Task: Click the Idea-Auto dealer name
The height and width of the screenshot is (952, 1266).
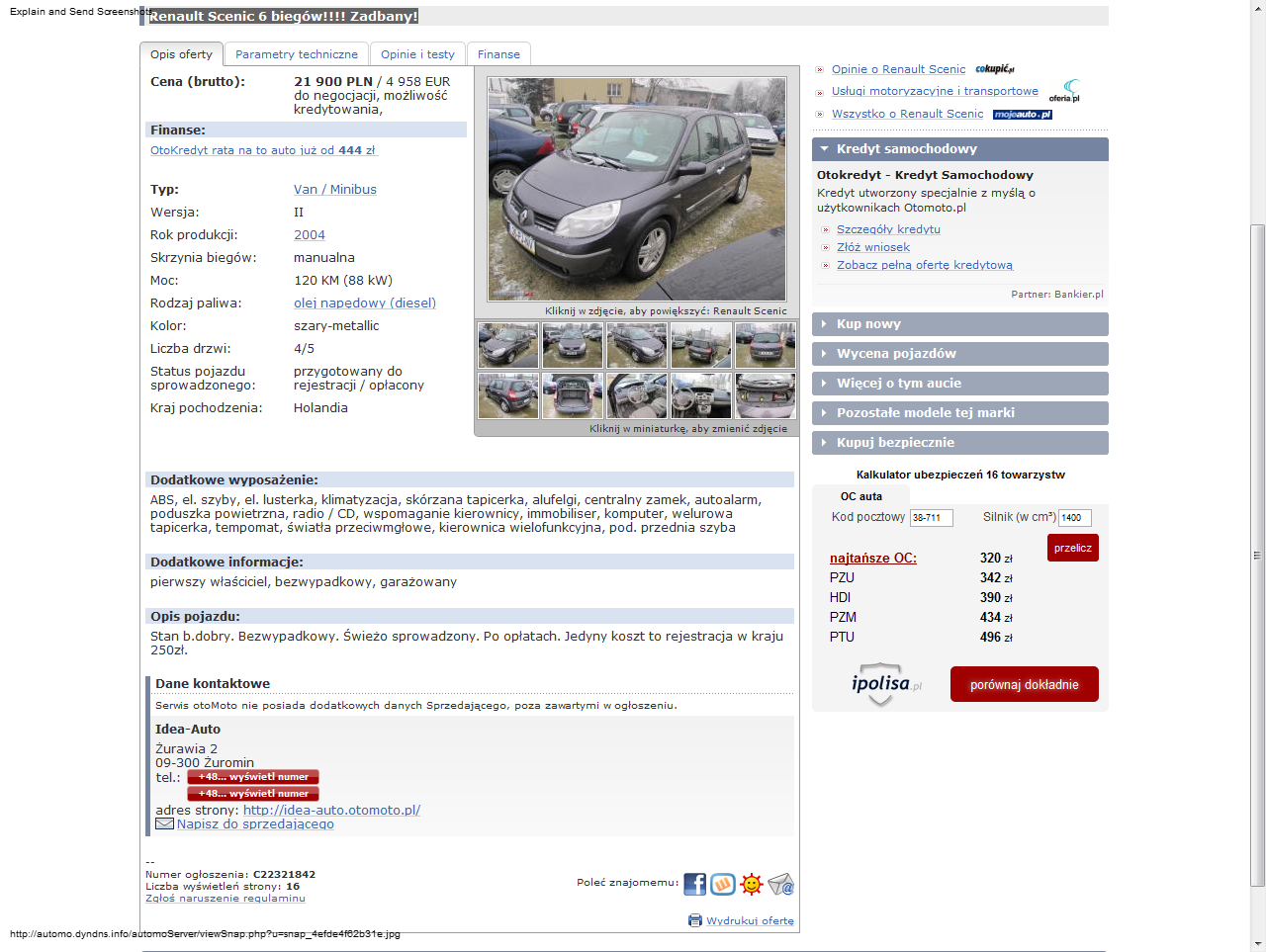Action: 188,730
